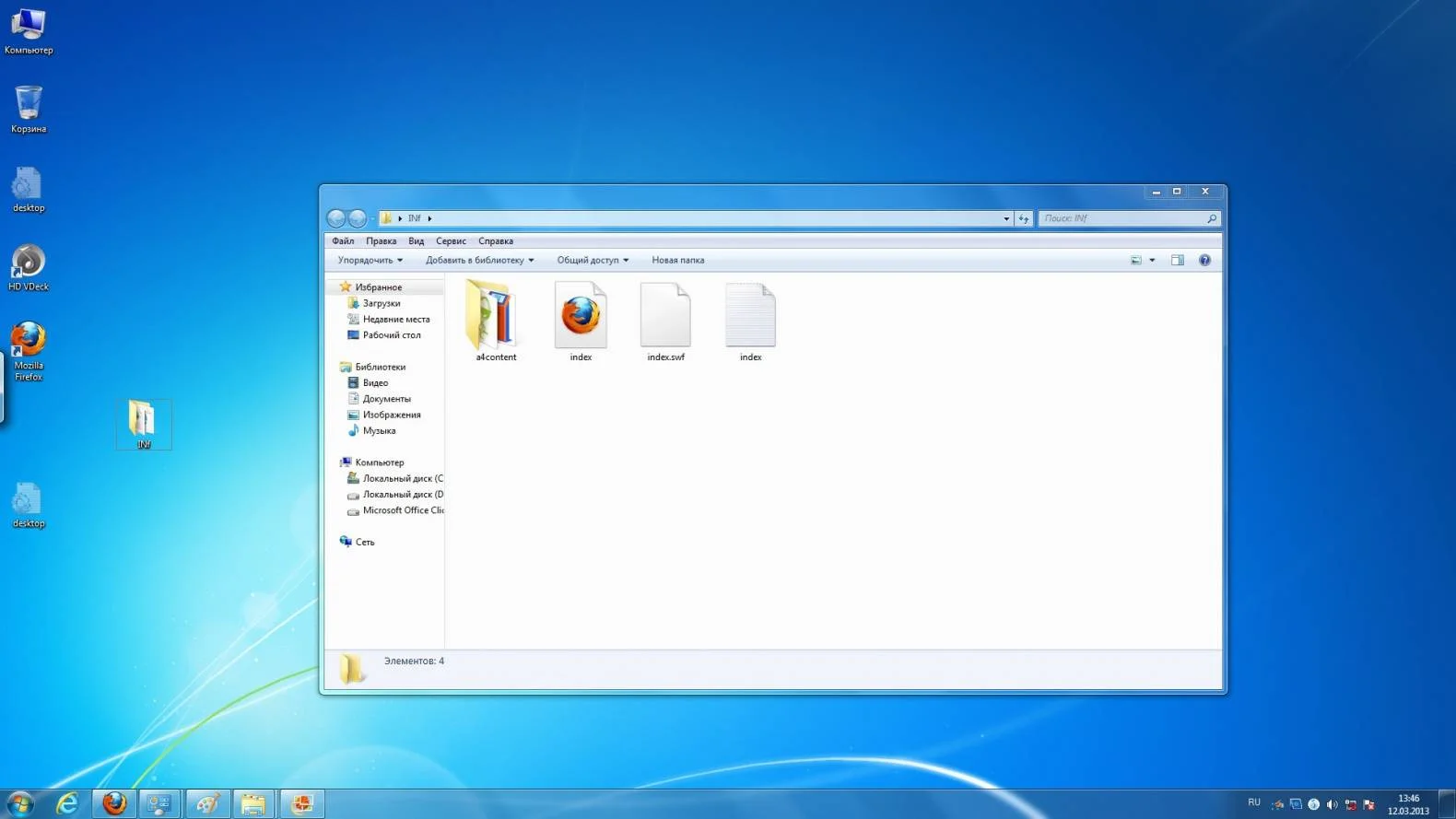Open the Сервис menu
Viewport: 1456px width, 819px height.
pyautogui.click(x=451, y=241)
